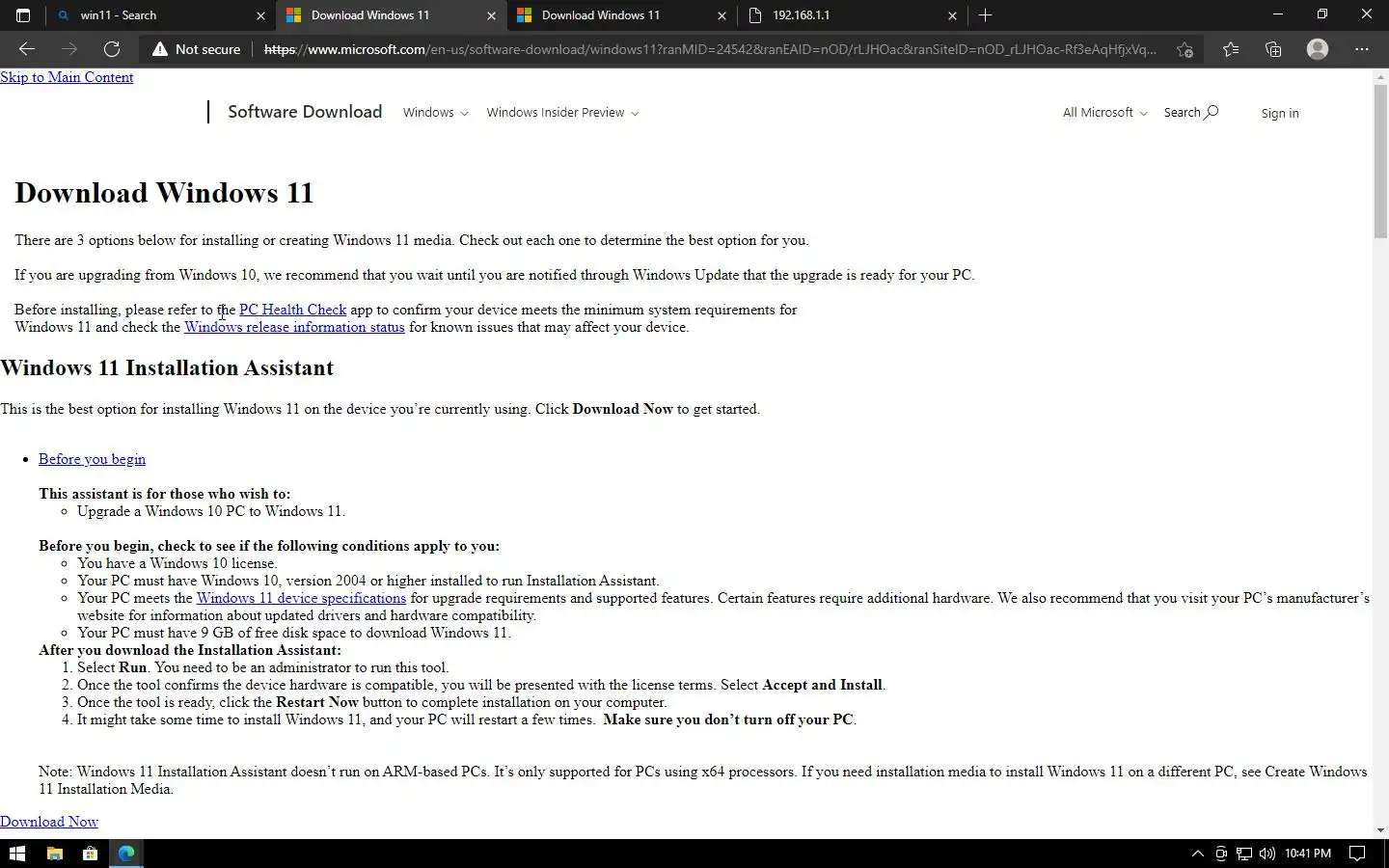1389x868 pixels.
Task: Click Sign in
Action: coord(1280,113)
